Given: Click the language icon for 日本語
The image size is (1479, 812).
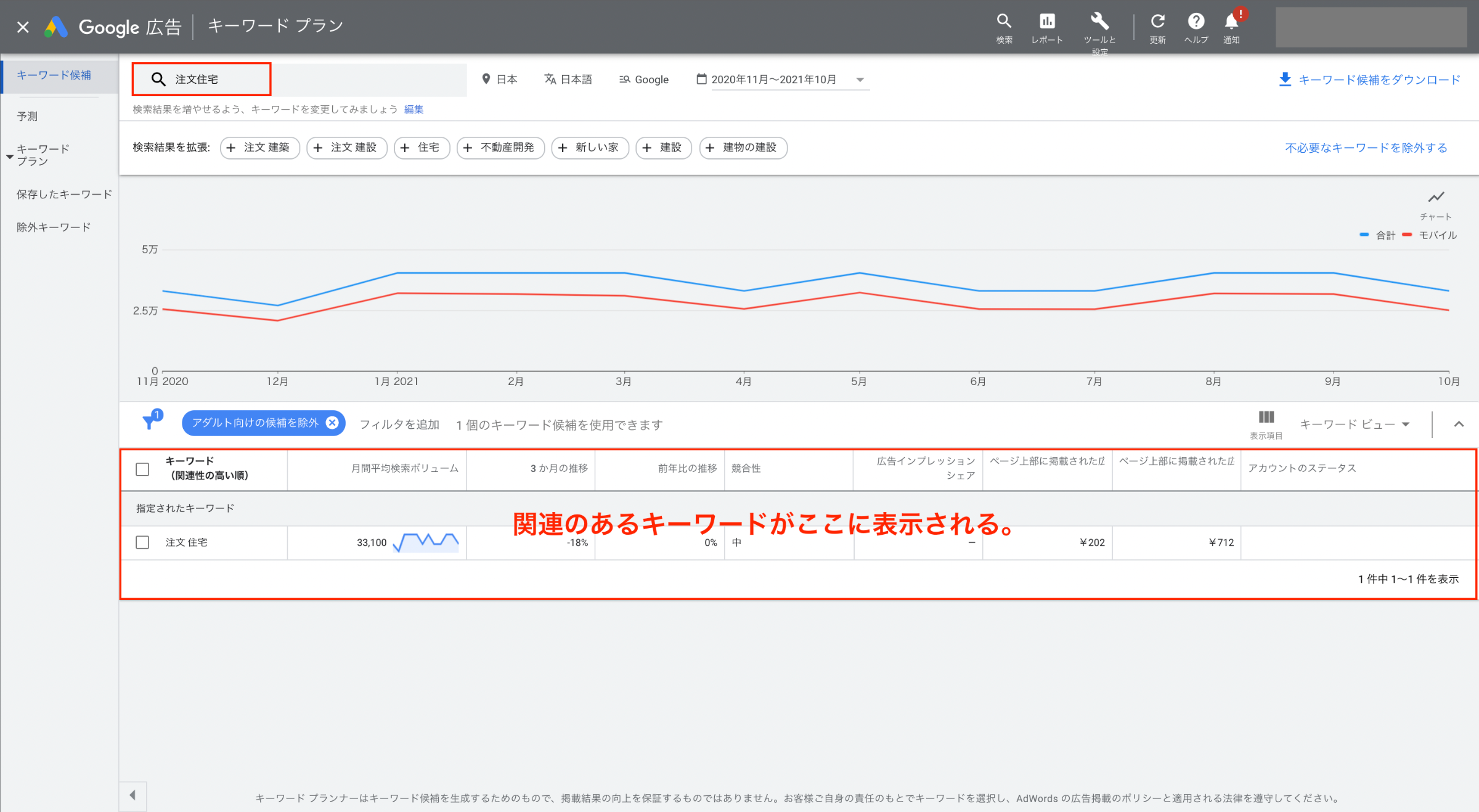Looking at the screenshot, I should coord(550,79).
